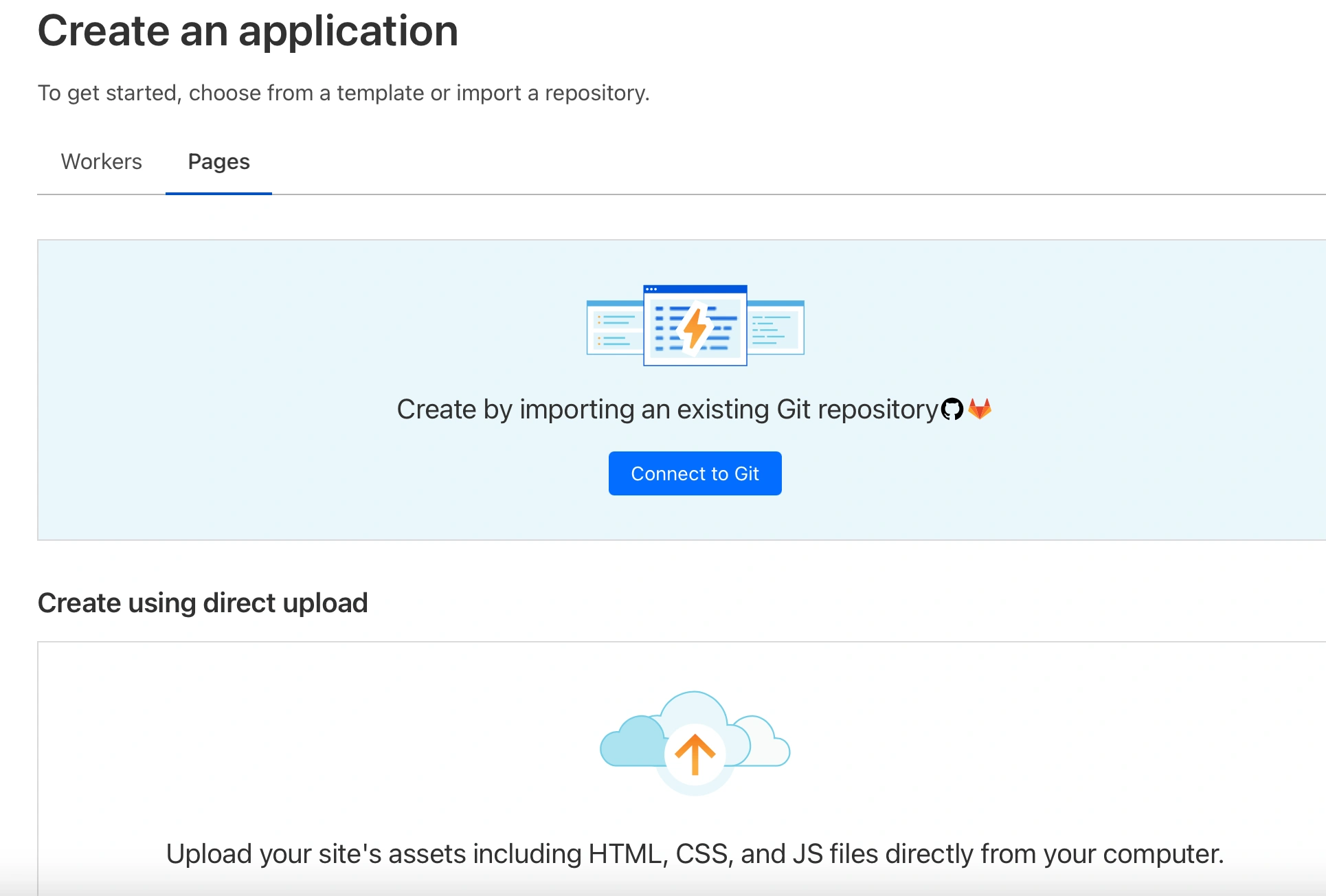Click the right mini browser window illustration

click(x=776, y=328)
